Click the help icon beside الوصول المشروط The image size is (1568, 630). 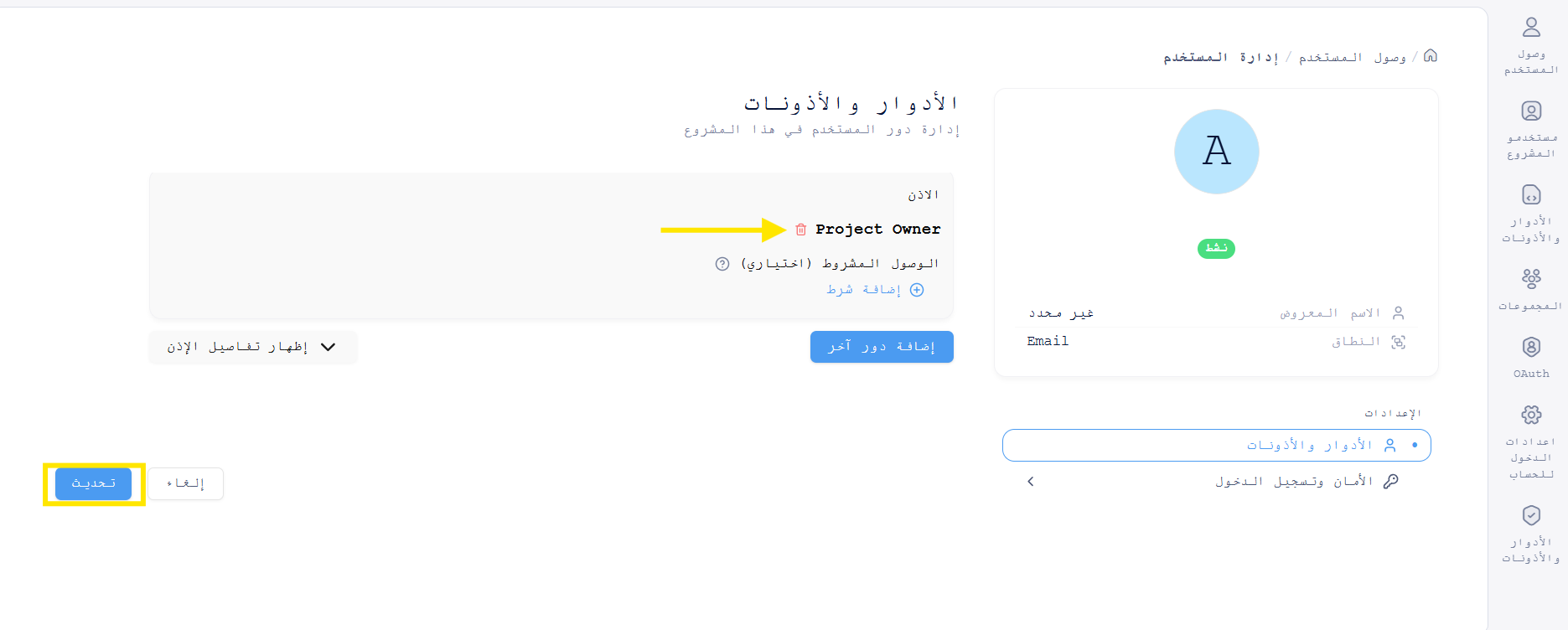(x=722, y=264)
